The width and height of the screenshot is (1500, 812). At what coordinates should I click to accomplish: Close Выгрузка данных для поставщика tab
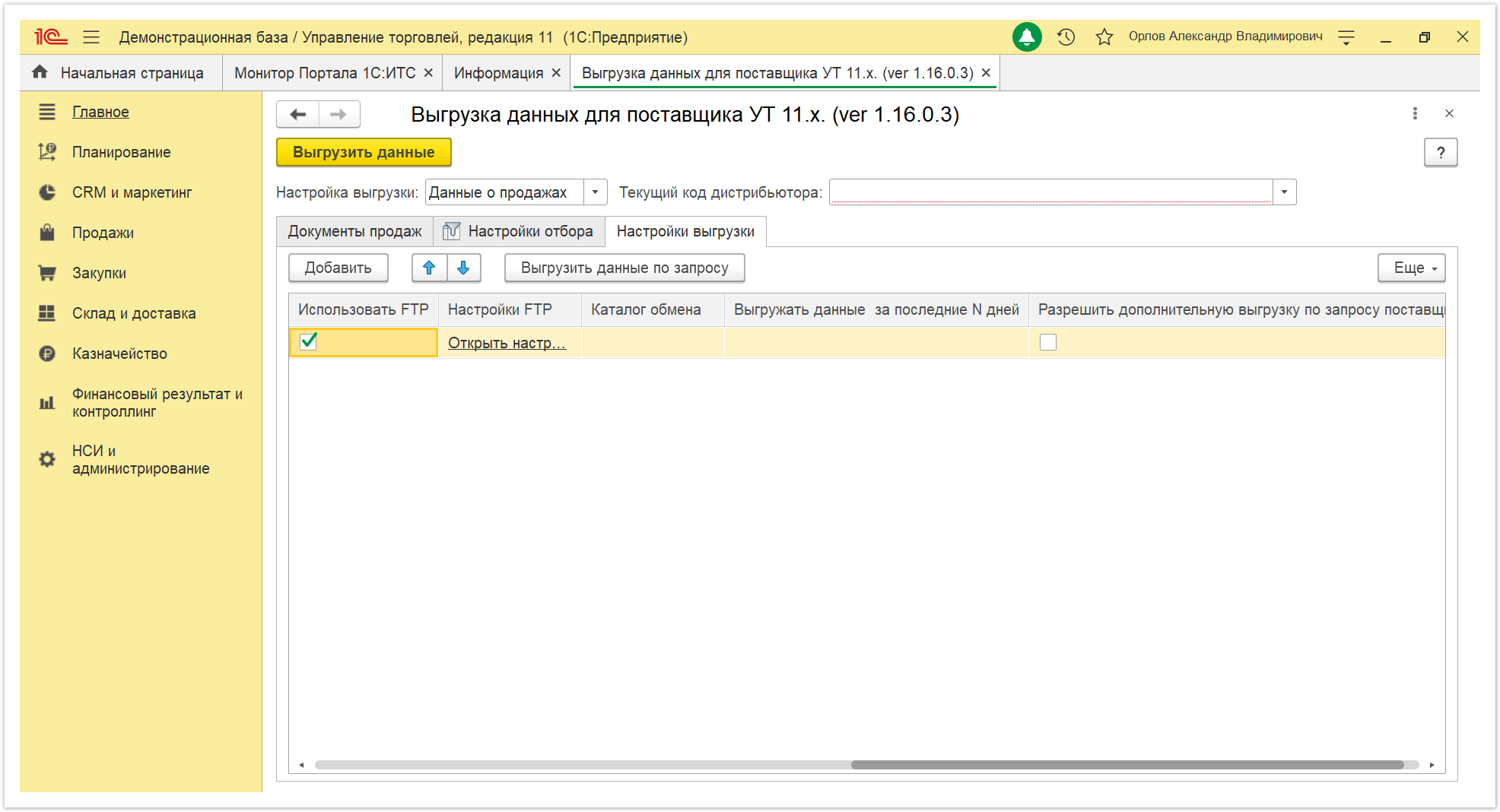pyautogui.click(x=986, y=72)
